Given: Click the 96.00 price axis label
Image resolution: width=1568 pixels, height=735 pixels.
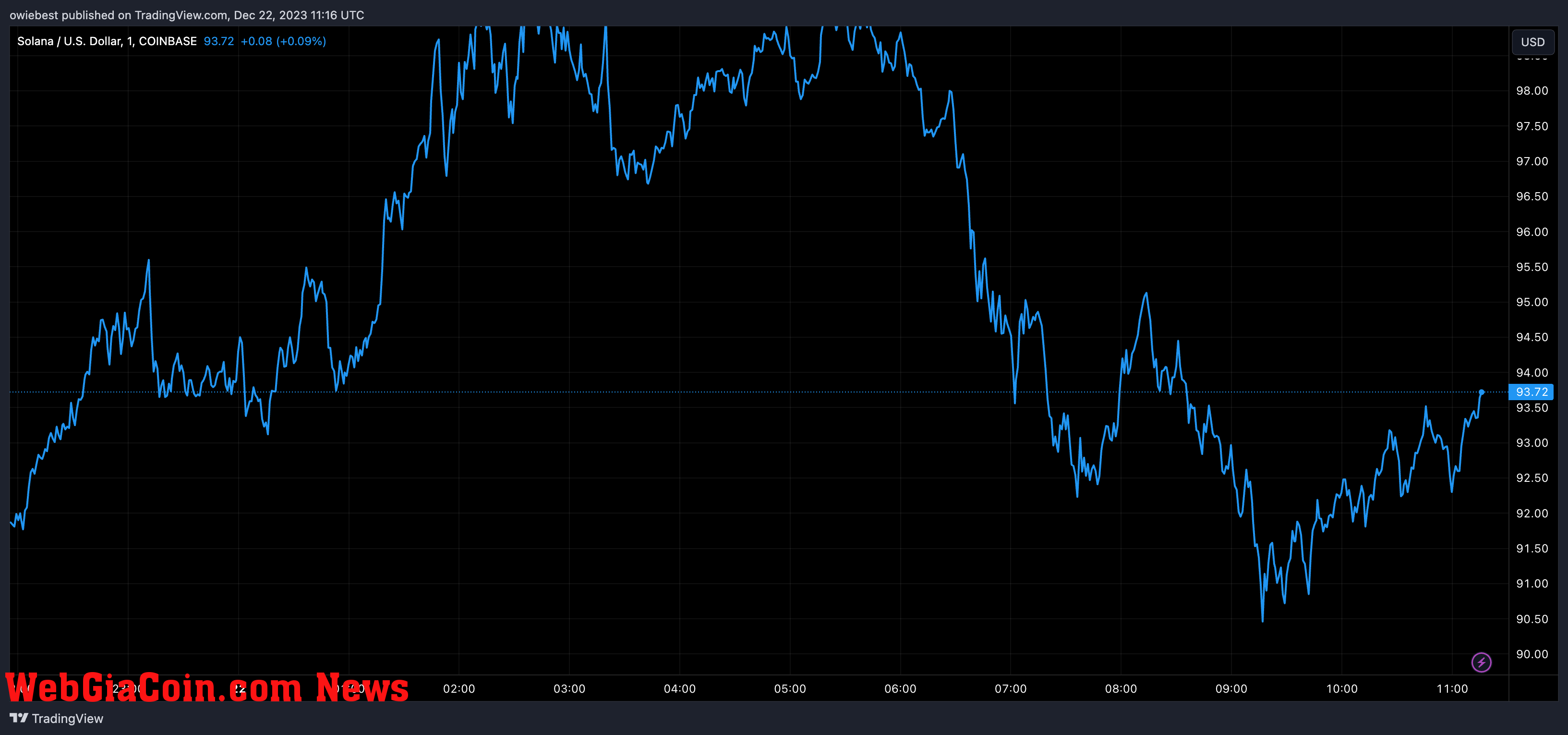Looking at the screenshot, I should [1532, 232].
